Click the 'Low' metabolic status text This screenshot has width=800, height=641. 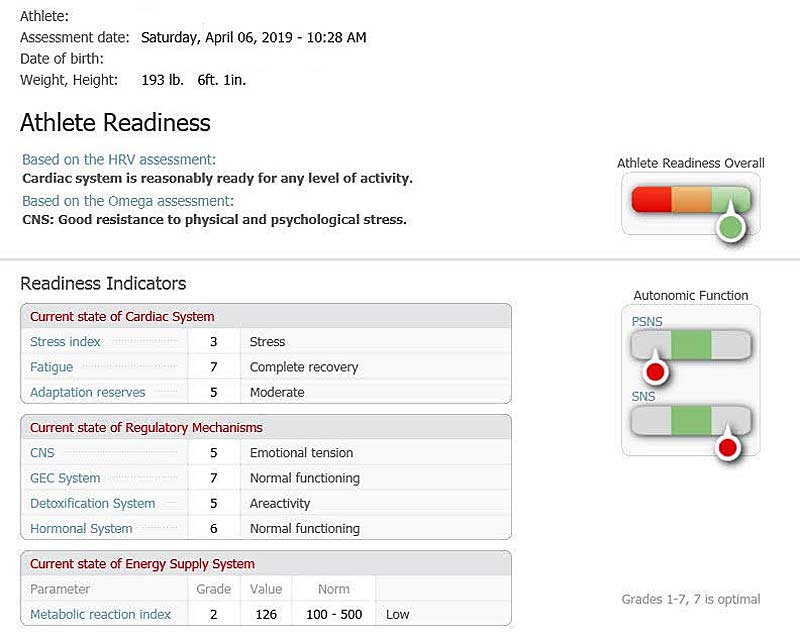click(397, 614)
